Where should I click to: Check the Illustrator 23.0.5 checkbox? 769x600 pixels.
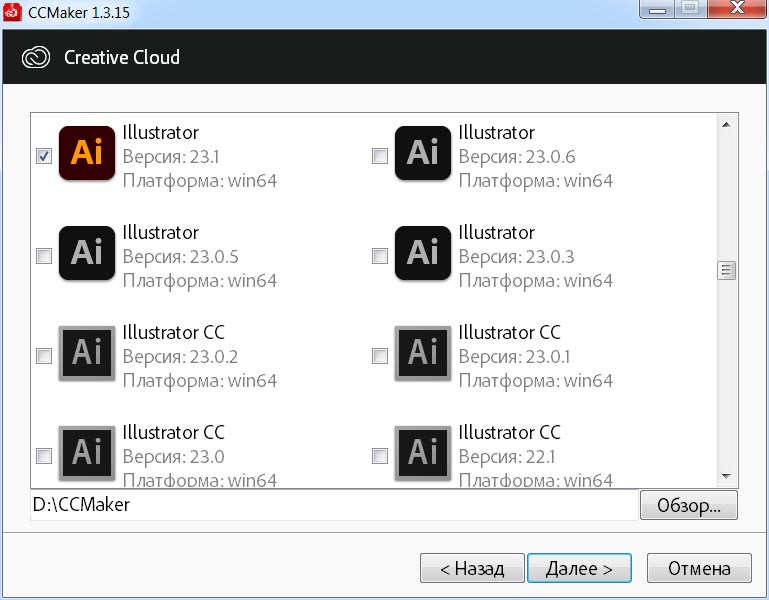44,256
